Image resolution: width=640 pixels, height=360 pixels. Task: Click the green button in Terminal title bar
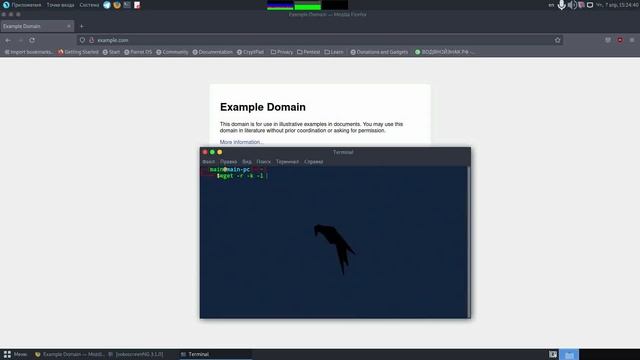(x=212, y=152)
